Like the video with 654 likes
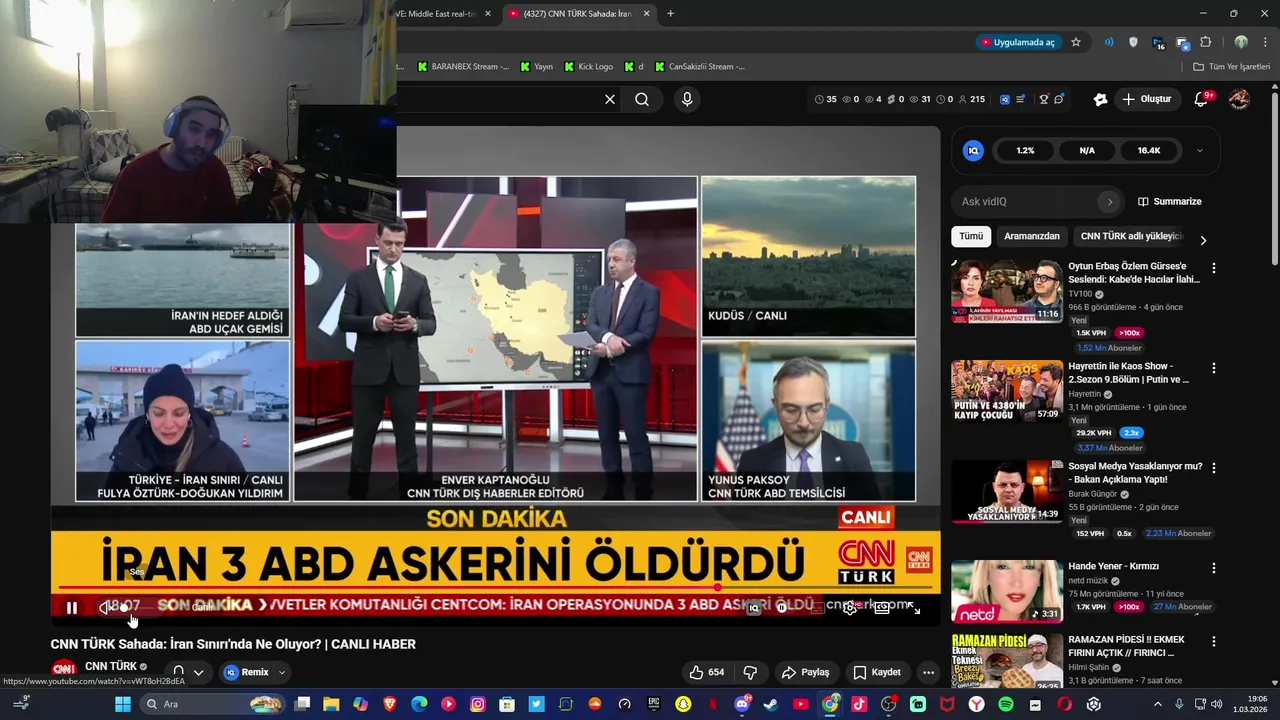This screenshot has height=720, width=1280. tap(706, 672)
